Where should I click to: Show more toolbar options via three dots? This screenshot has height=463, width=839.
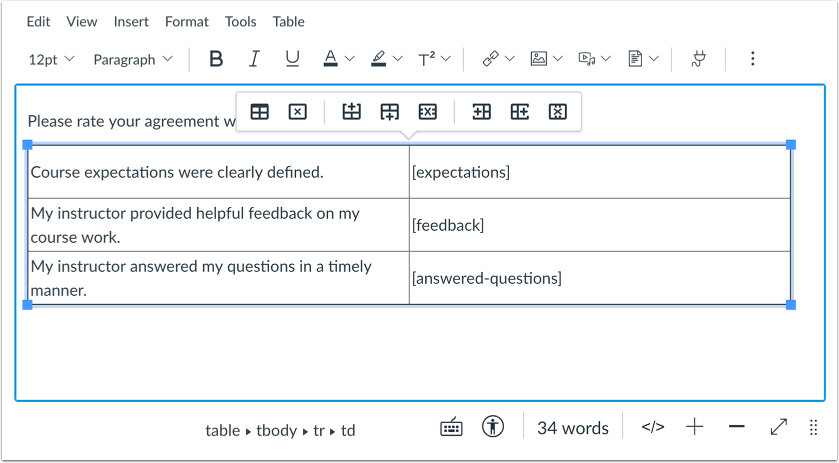point(752,58)
